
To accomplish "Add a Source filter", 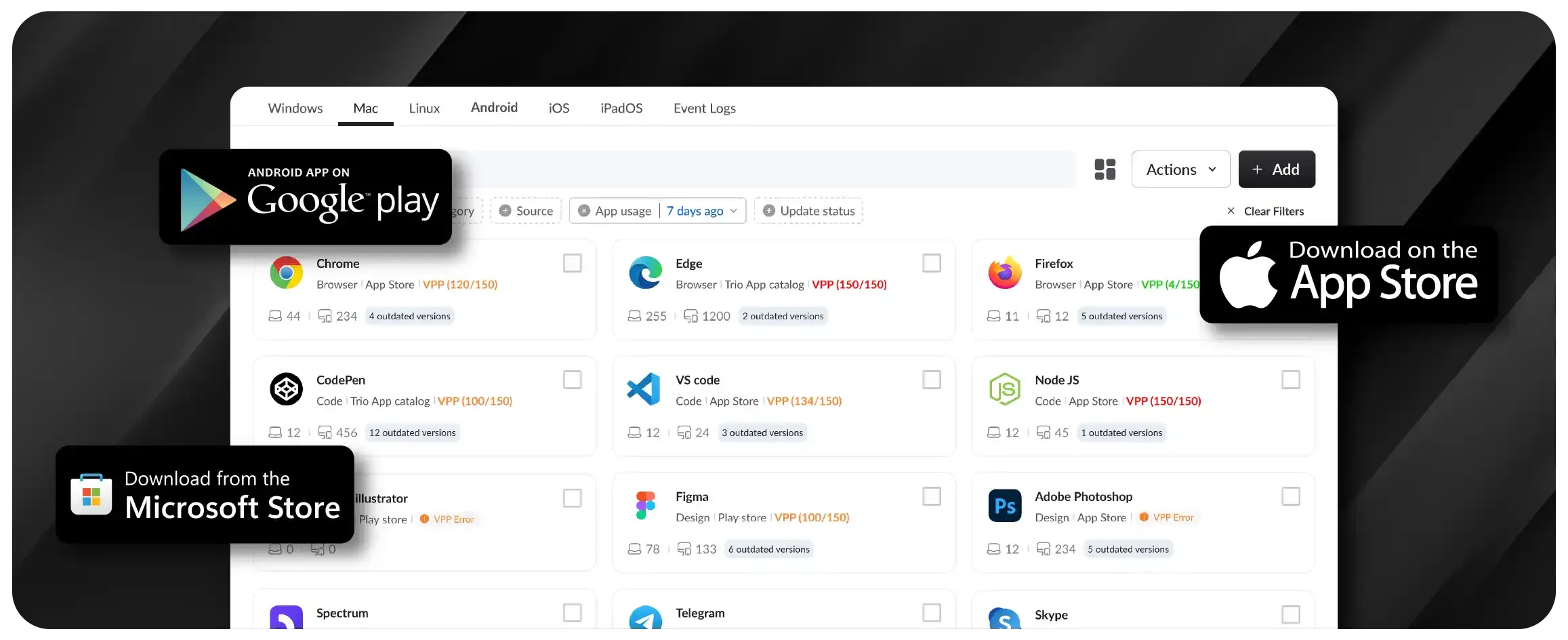I will [x=526, y=211].
